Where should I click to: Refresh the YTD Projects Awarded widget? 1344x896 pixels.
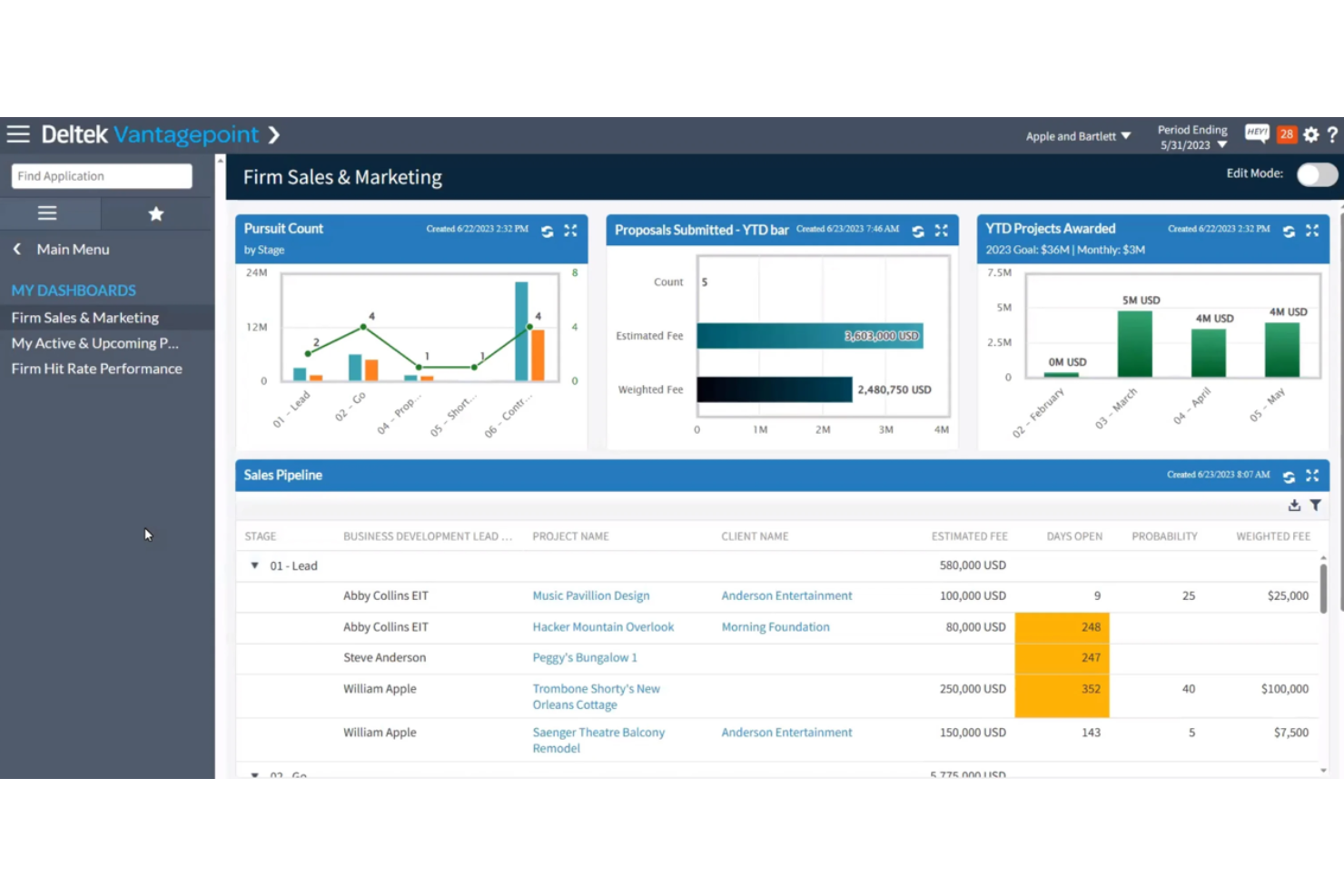tap(1289, 231)
